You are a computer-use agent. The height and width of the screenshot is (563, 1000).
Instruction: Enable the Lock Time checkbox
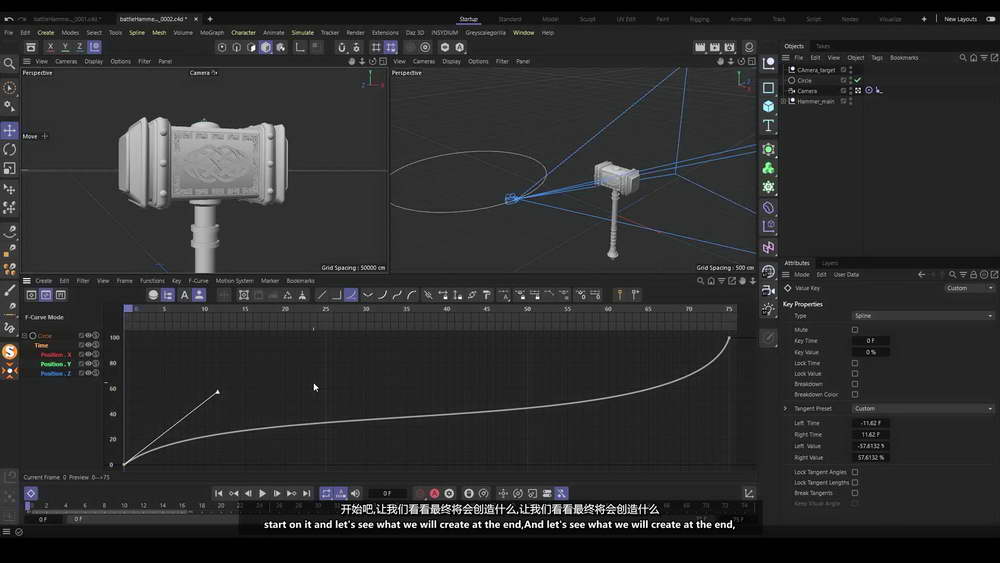[855, 363]
